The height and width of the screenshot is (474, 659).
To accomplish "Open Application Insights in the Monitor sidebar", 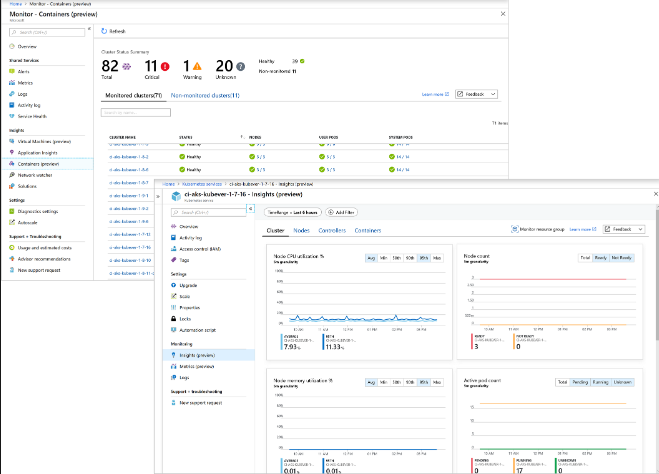I will point(37,153).
